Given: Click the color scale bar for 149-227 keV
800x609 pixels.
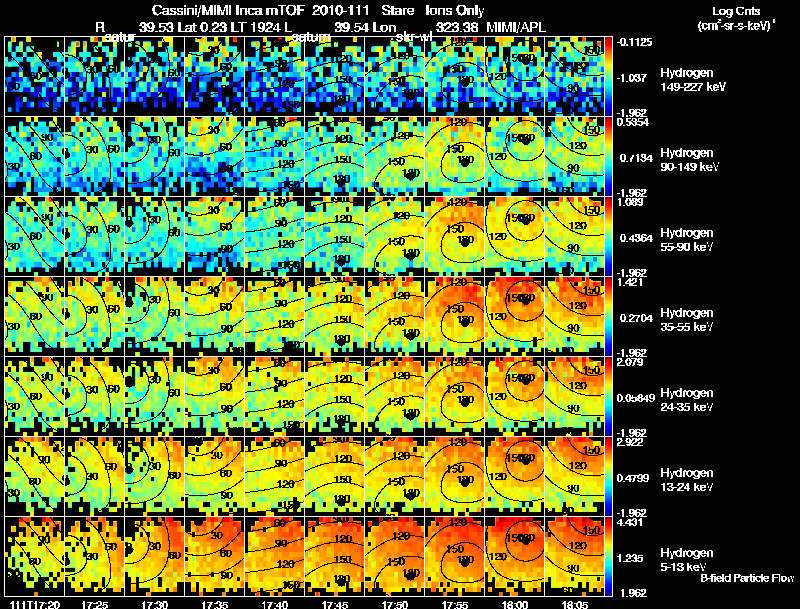Looking at the screenshot, I should tap(608, 76).
